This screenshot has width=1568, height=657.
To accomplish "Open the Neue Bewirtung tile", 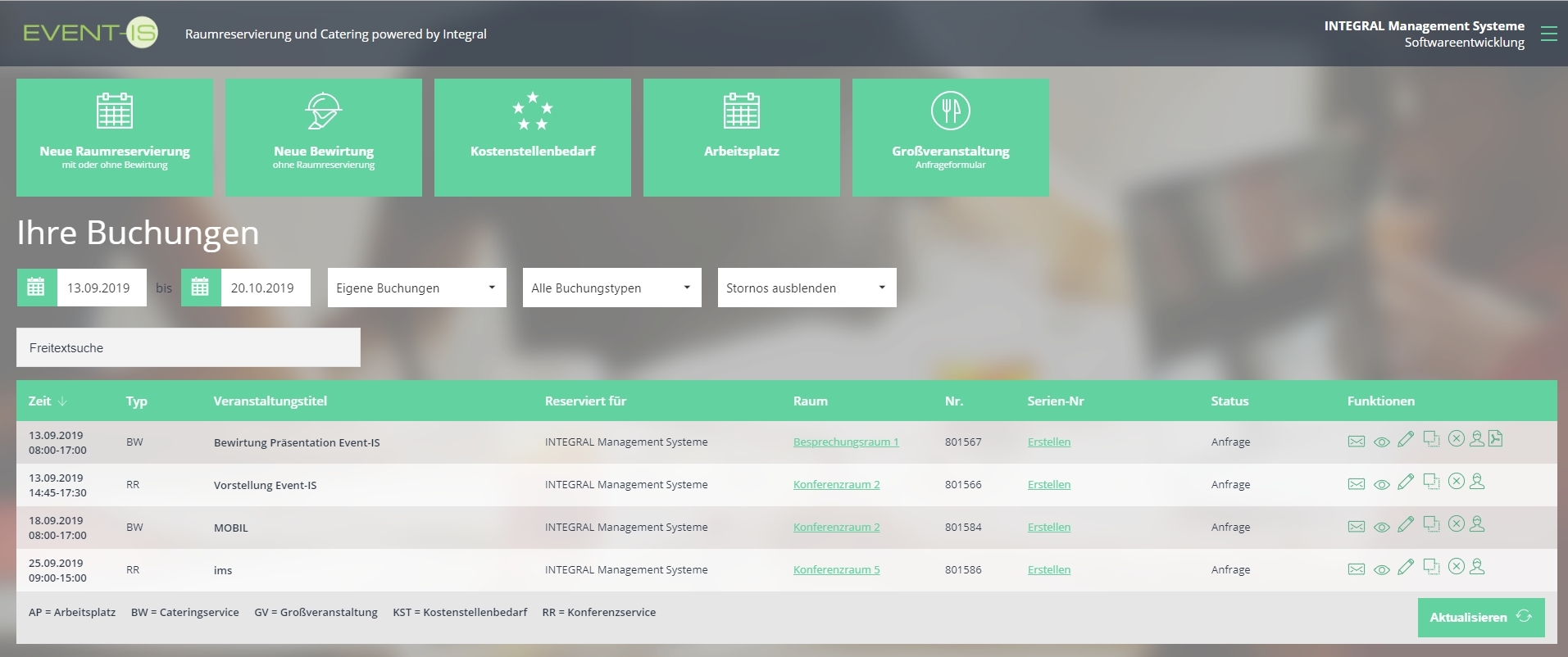I will (x=324, y=138).
